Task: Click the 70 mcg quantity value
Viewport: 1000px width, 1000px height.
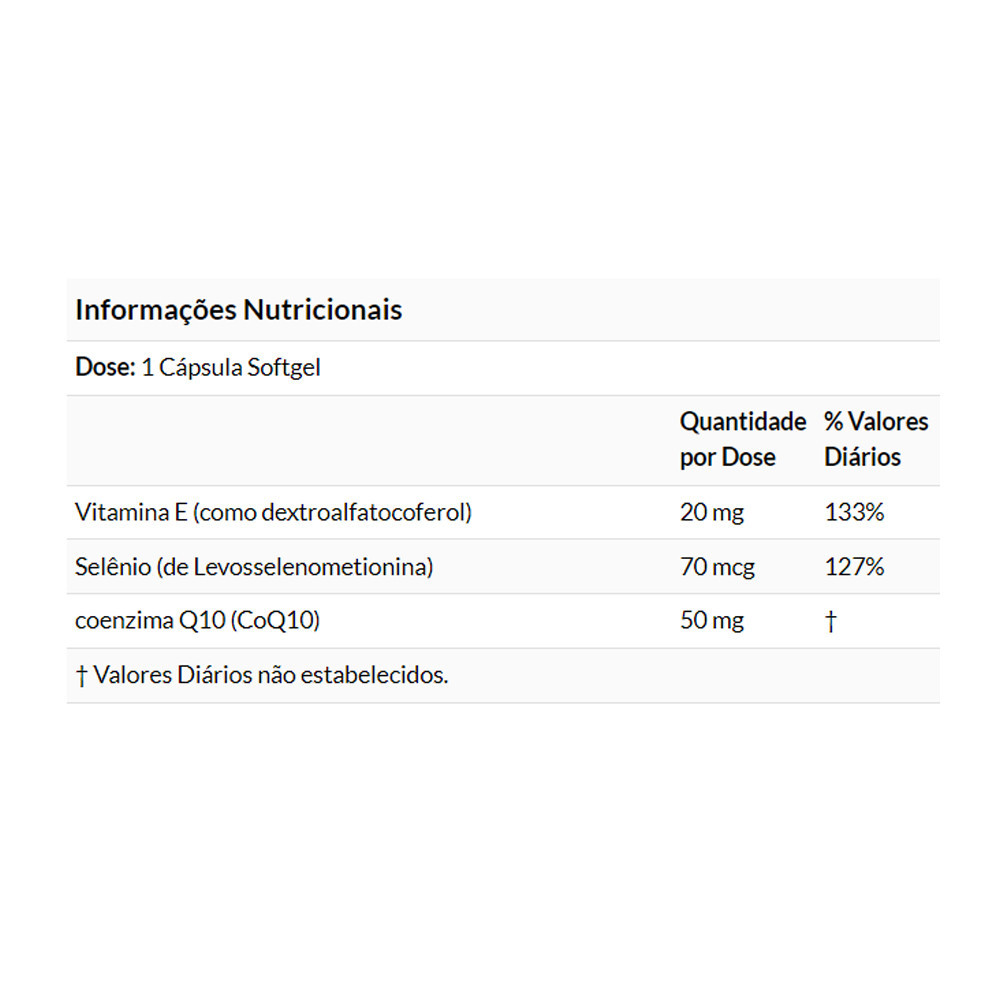Action: pos(717,567)
